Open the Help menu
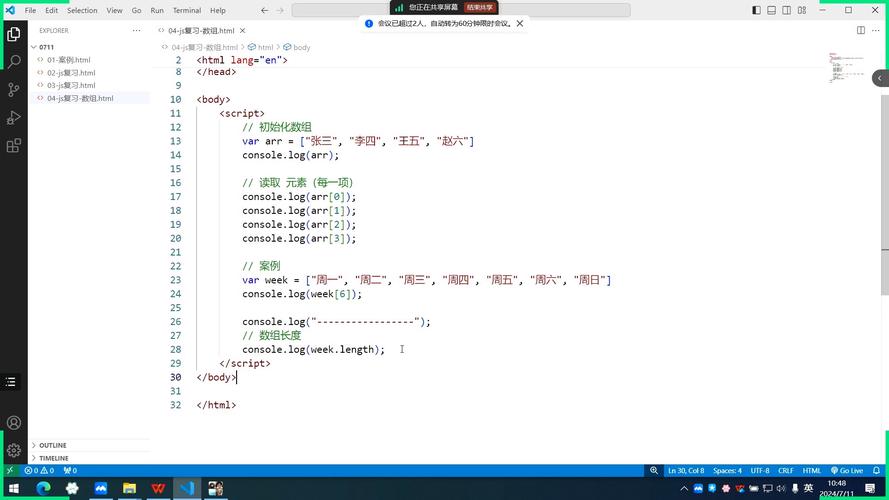889x500 pixels. 218,10
